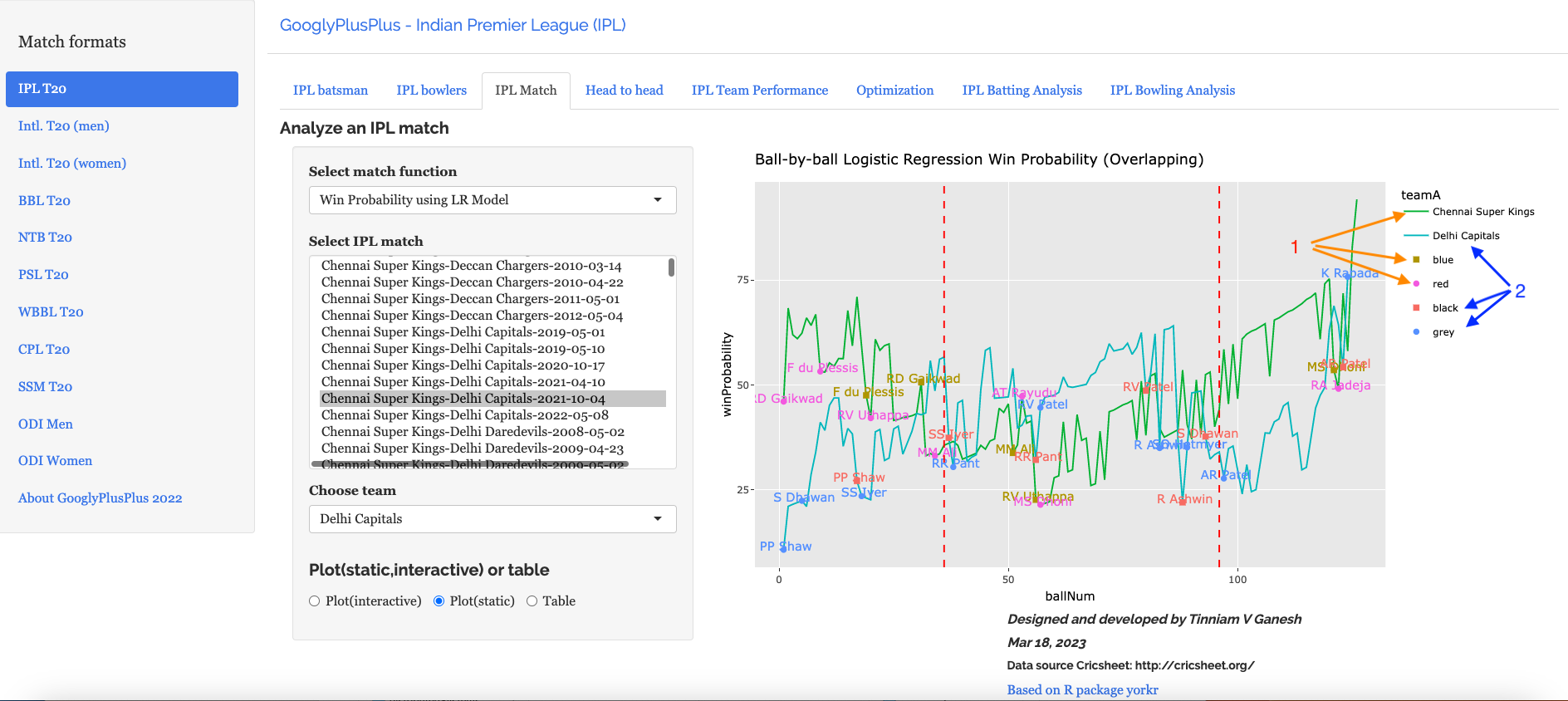Click the Delhi Capitals teal legend line

point(1416,236)
